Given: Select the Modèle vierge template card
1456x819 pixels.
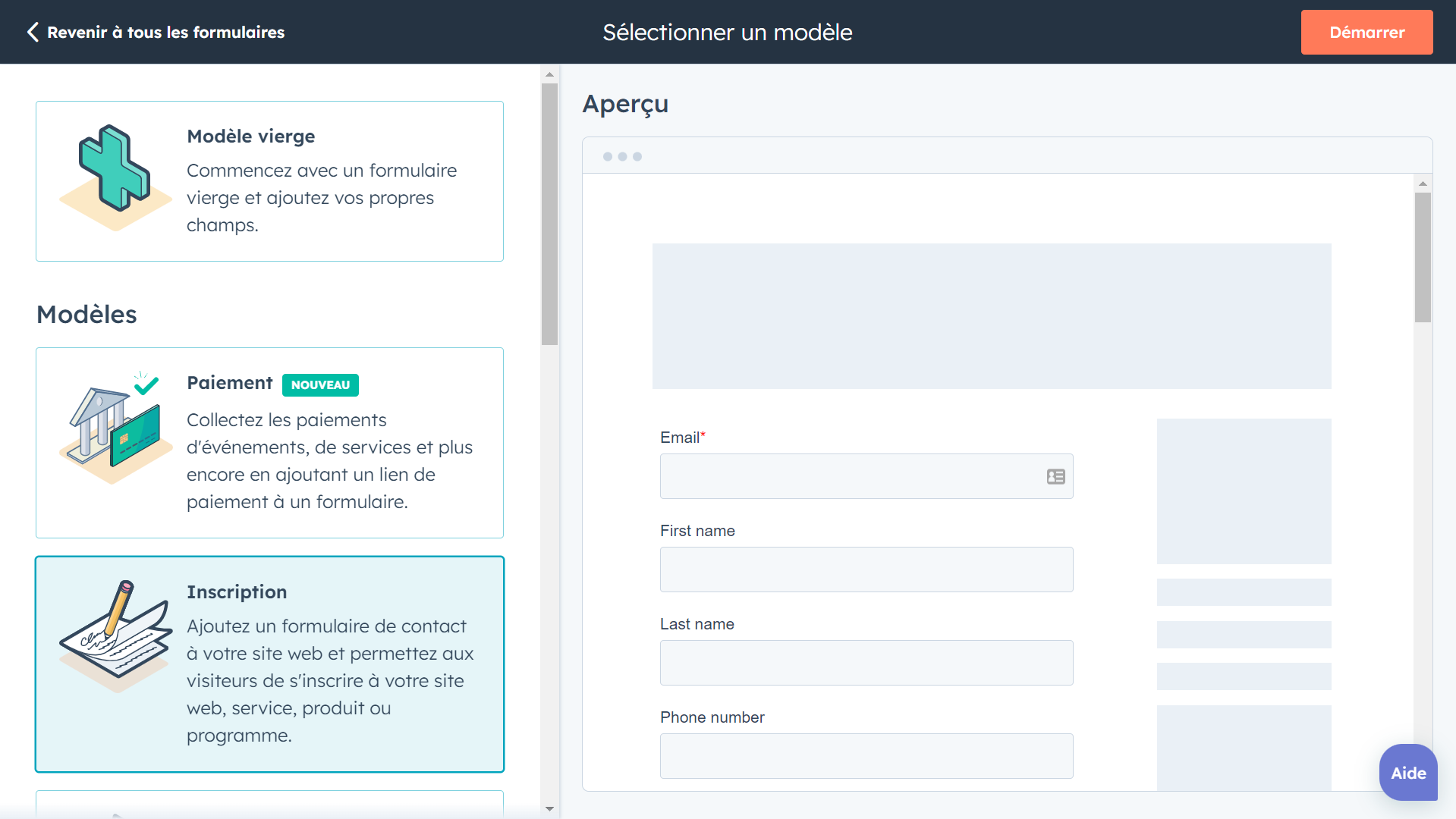Looking at the screenshot, I should pyautogui.click(x=269, y=181).
